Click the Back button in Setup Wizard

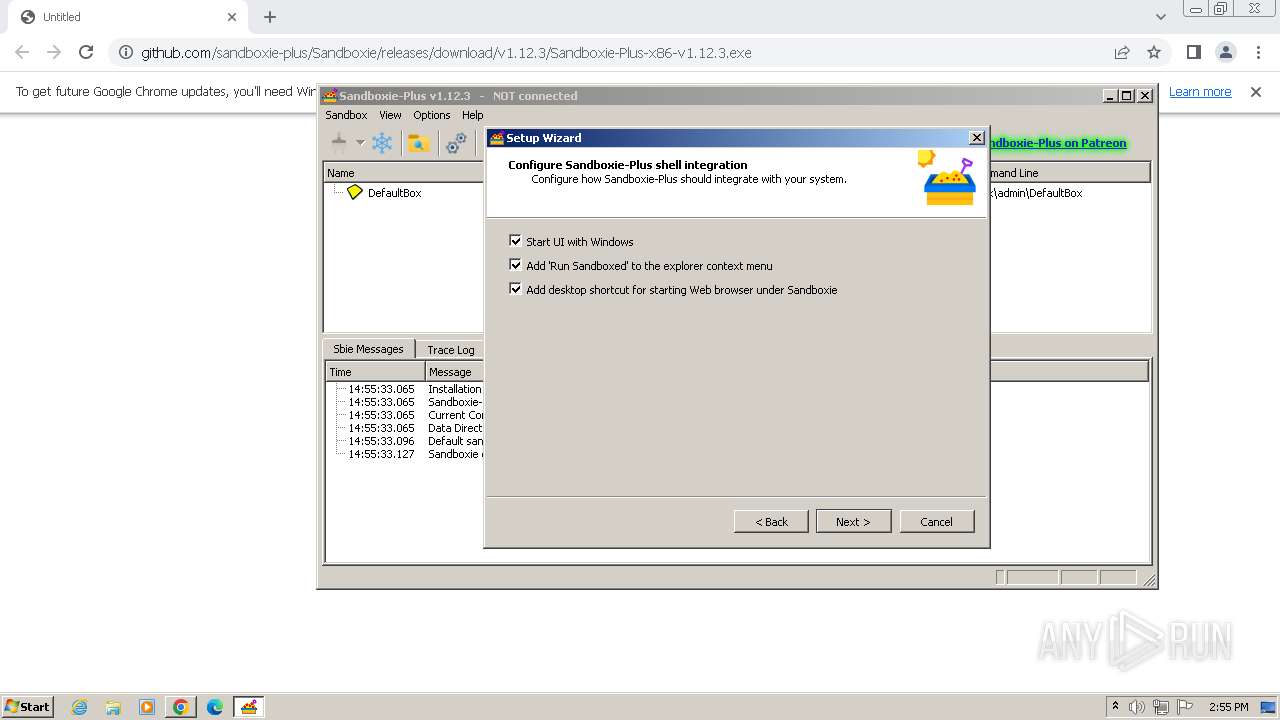[771, 521]
